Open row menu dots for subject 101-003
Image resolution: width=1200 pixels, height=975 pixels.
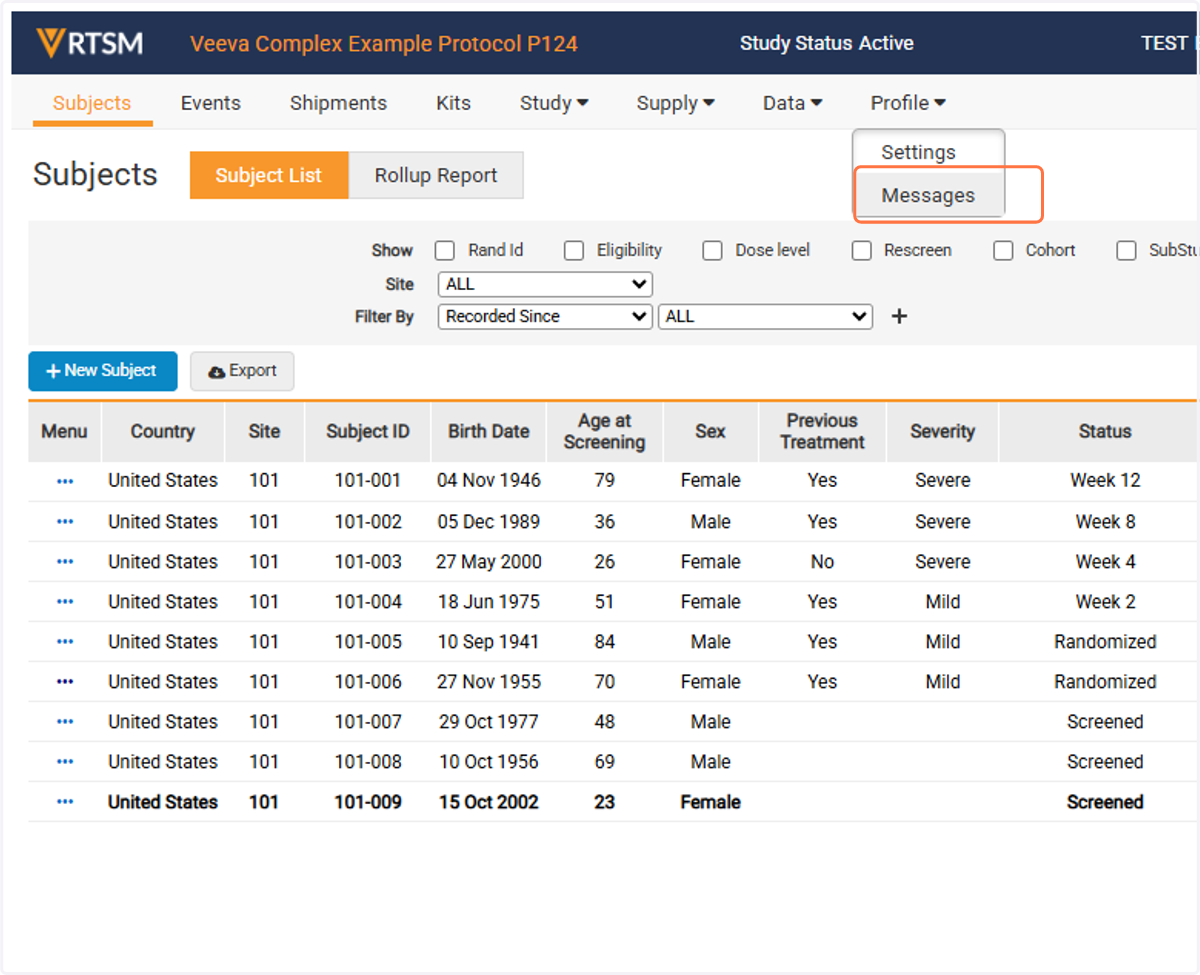pos(65,561)
